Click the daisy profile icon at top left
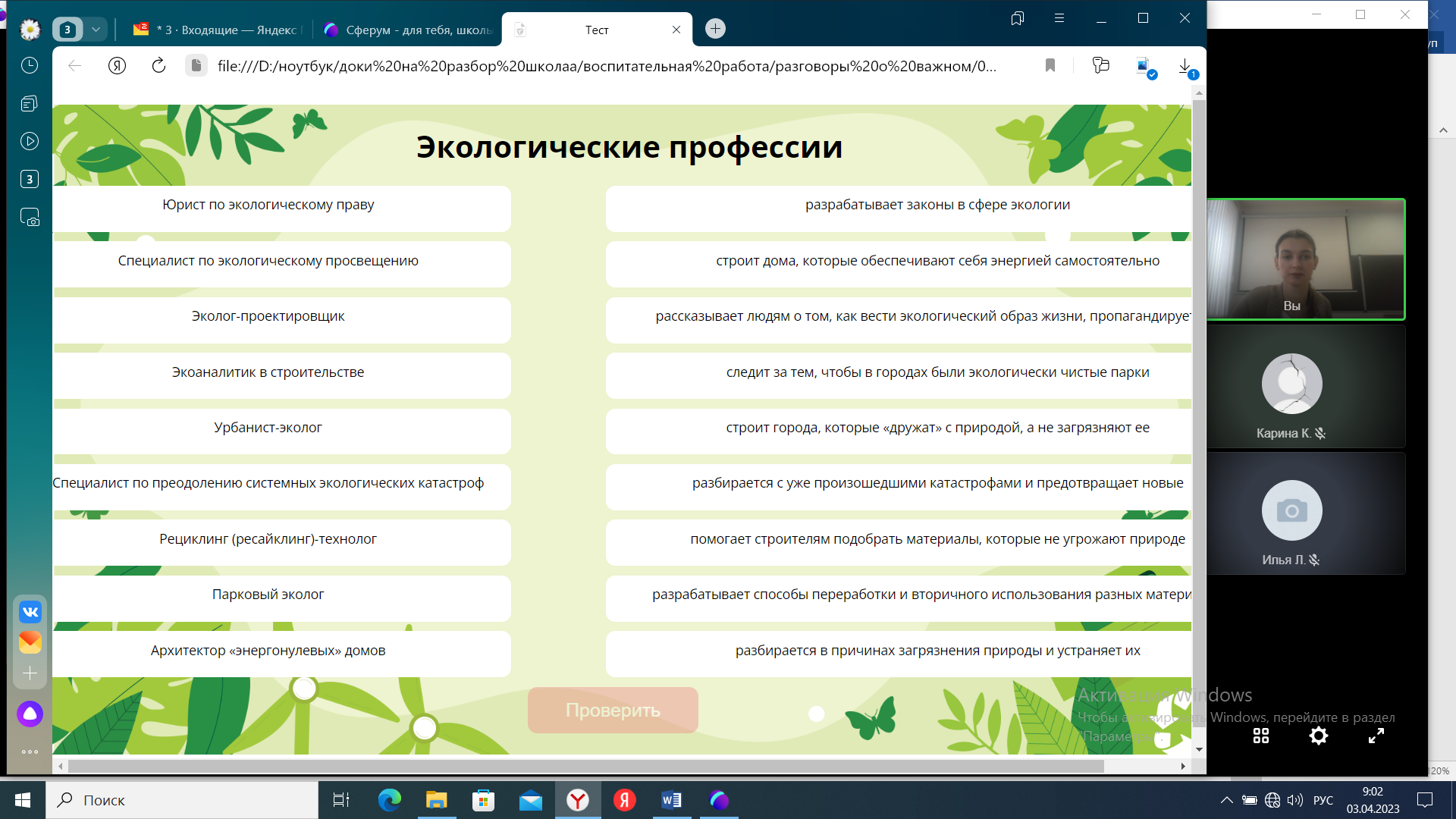The width and height of the screenshot is (1456, 819). coord(30,30)
